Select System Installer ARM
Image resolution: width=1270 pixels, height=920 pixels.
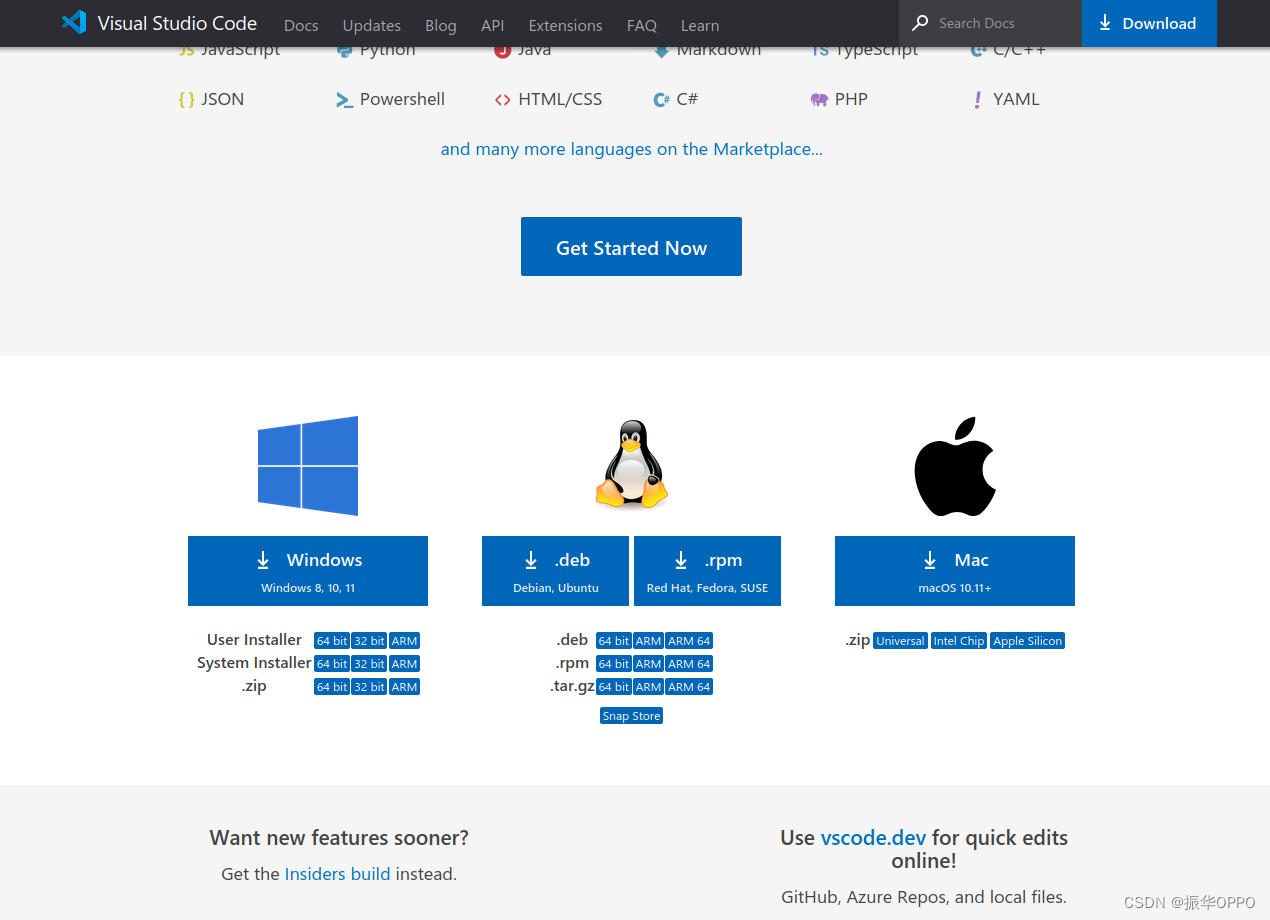click(x=404, y=664)
